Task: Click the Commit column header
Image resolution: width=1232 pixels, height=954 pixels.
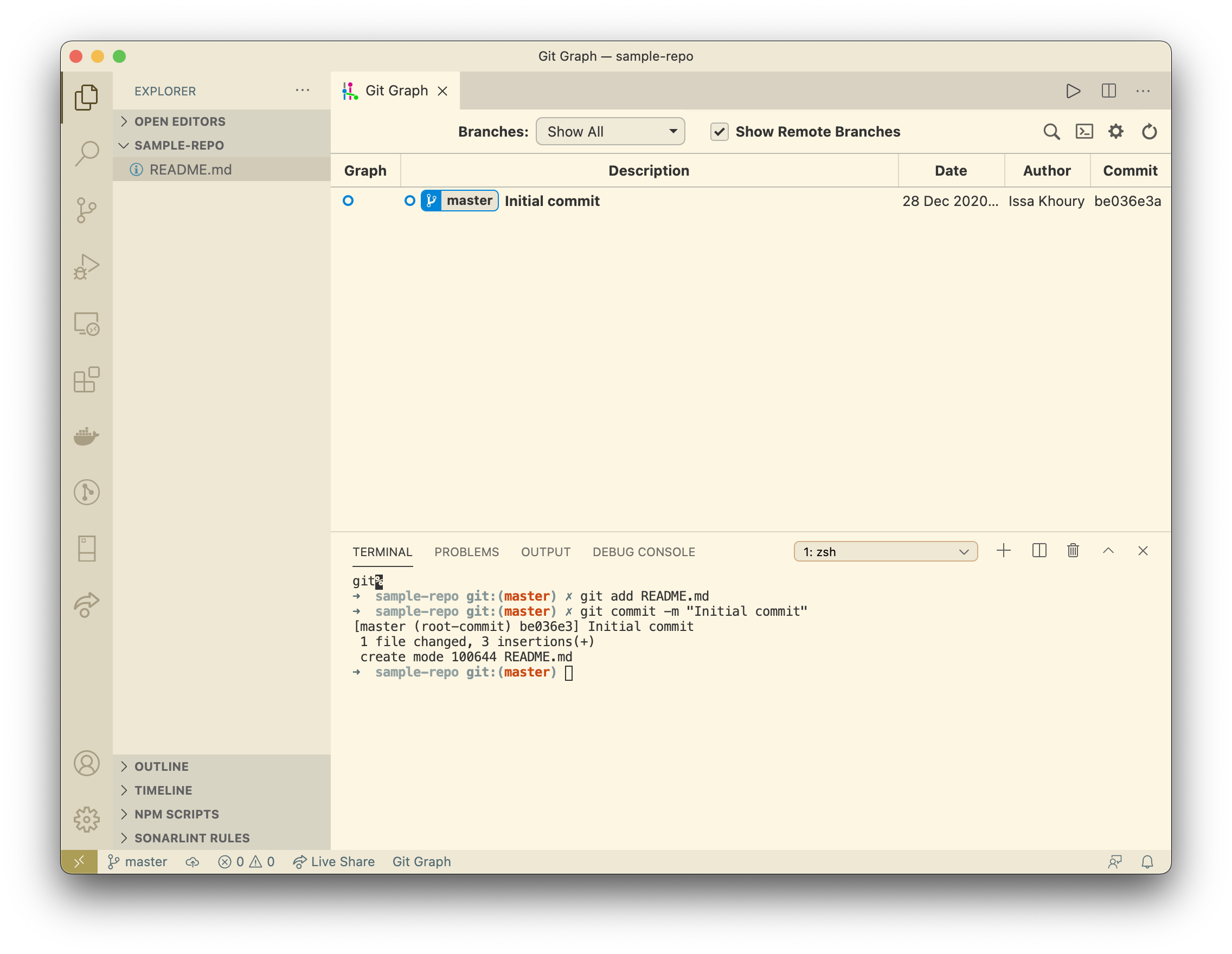Action: 1130,170
